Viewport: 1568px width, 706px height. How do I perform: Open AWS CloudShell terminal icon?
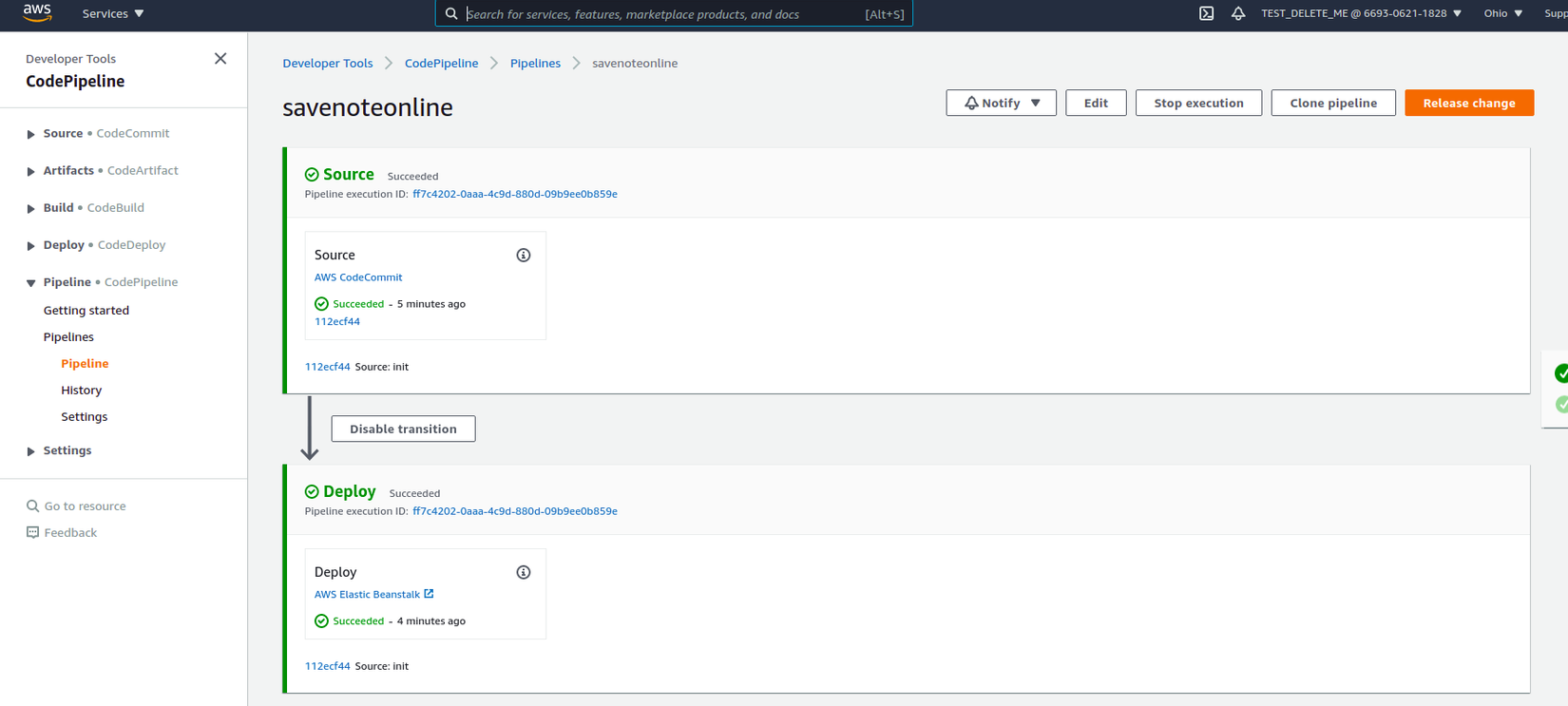pyautogui.click(x=1206, y=13)
